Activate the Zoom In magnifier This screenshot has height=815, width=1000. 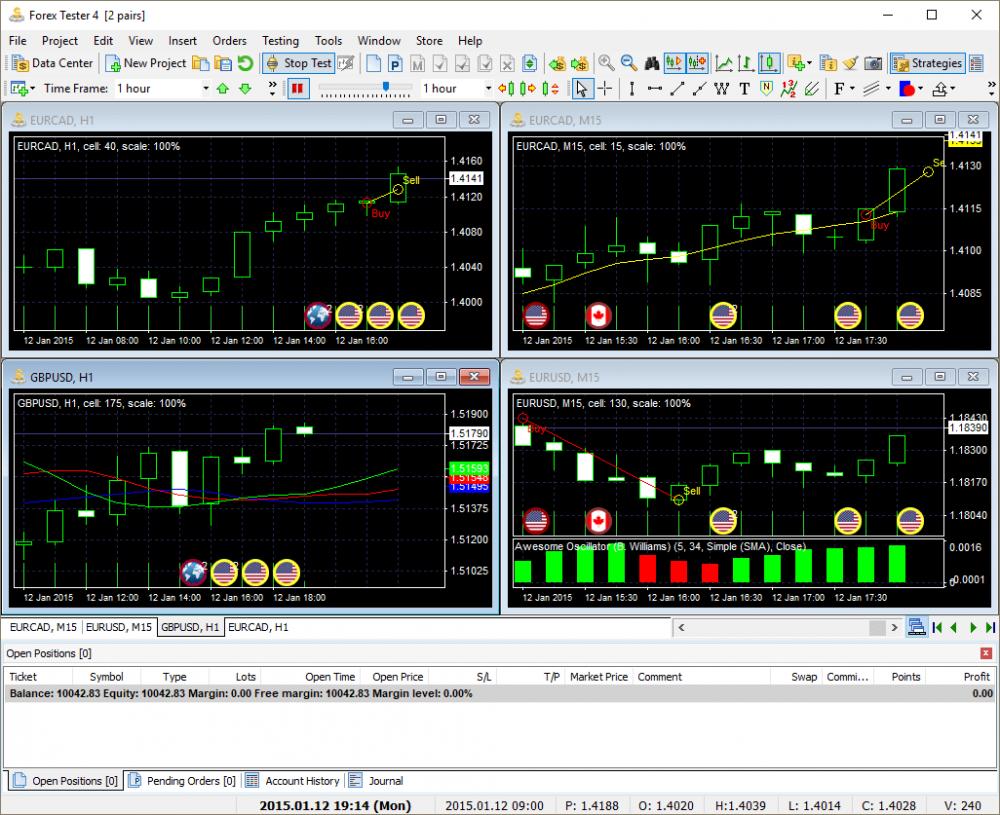[604, 62]
